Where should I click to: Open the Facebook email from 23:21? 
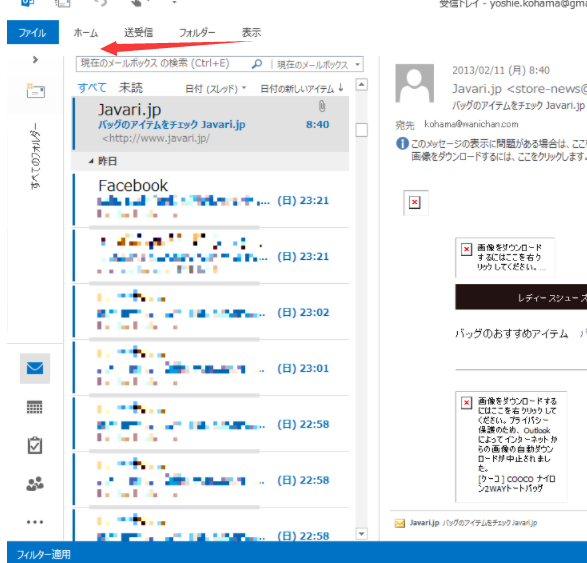click(x=211, y=200)
